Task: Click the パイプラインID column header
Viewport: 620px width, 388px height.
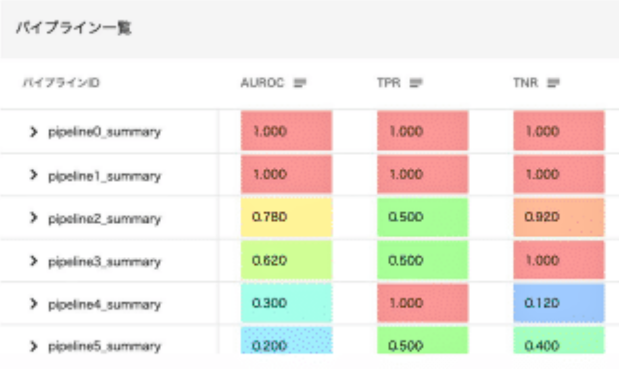Action: pos(61,83)
